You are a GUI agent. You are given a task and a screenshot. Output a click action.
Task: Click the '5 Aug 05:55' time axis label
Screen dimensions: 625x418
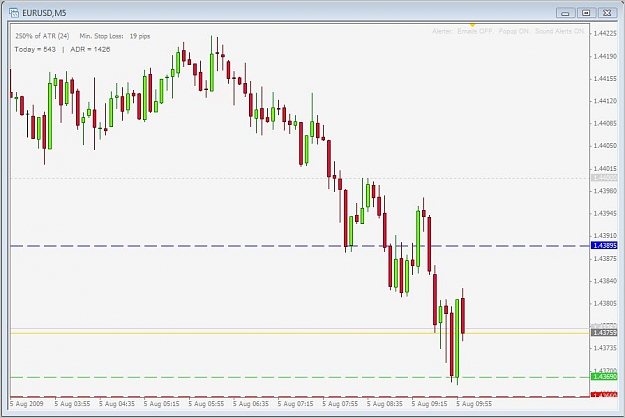point(206,404)
